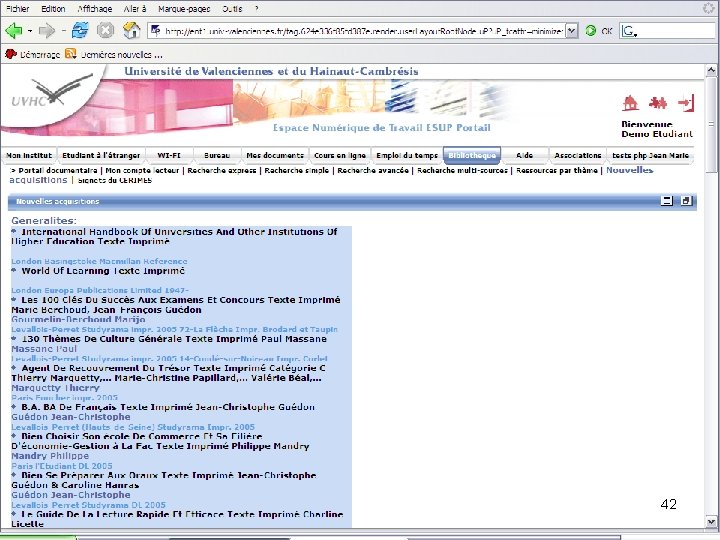Open the Back history dropdown arrow
The height and width of the screenshot is (540, 720).
tap(30, 31)
